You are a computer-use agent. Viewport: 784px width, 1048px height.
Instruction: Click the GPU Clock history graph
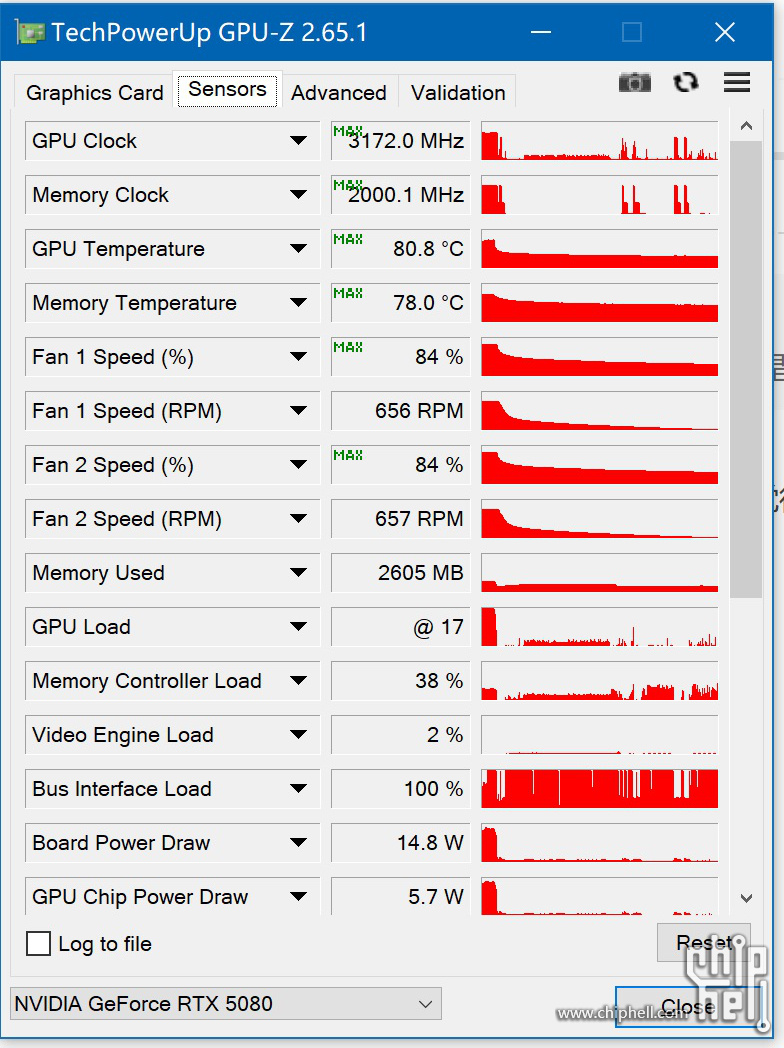(x=600, y=140)
